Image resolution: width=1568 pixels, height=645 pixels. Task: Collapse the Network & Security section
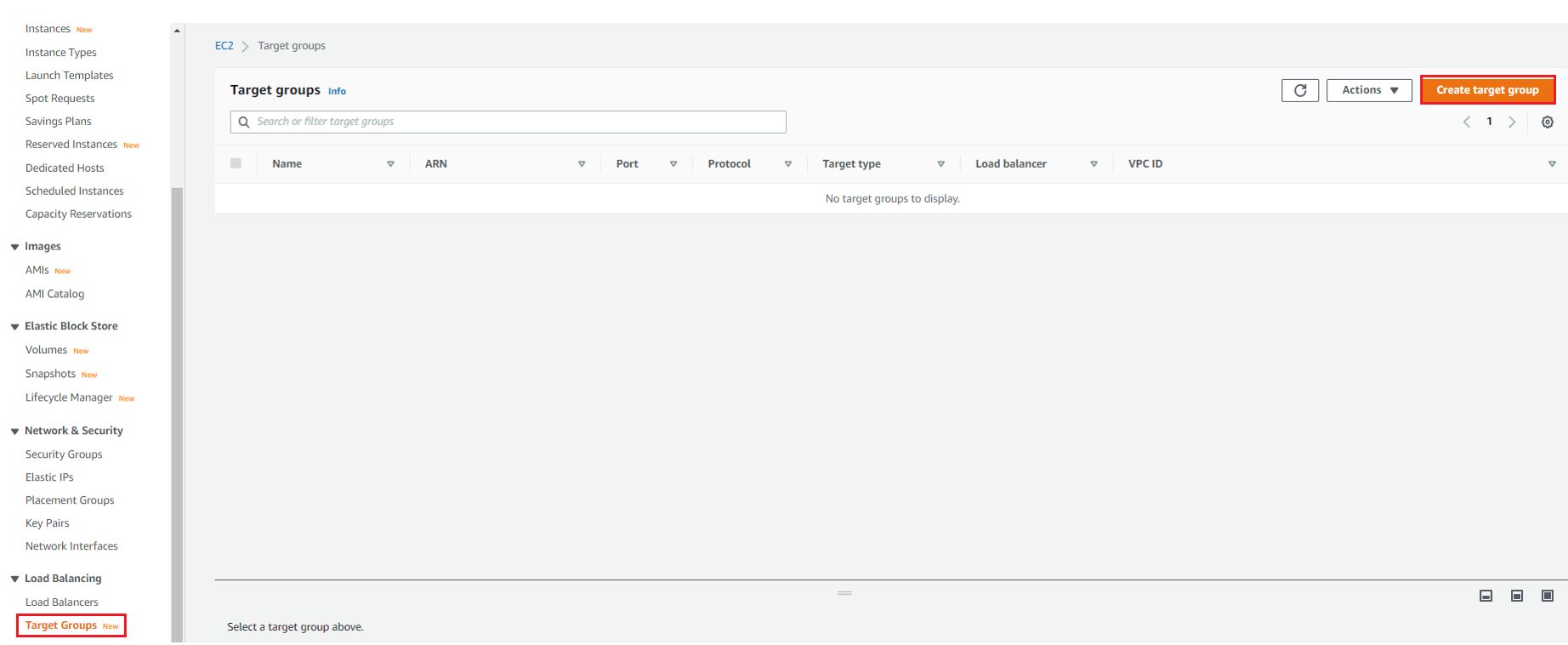click(14, 431)
